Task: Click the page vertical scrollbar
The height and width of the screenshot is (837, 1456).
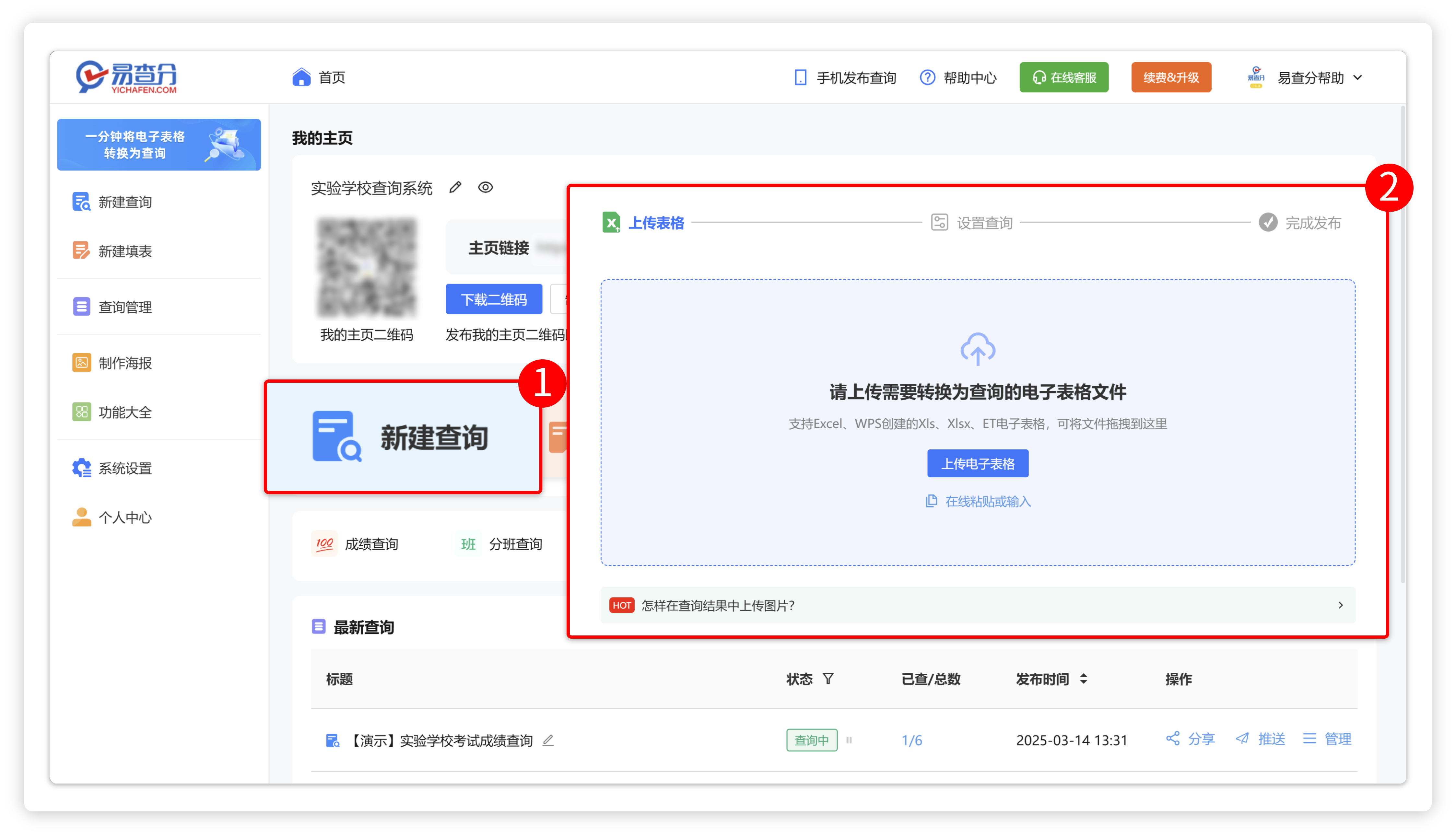Action: tap(1403, 345)
